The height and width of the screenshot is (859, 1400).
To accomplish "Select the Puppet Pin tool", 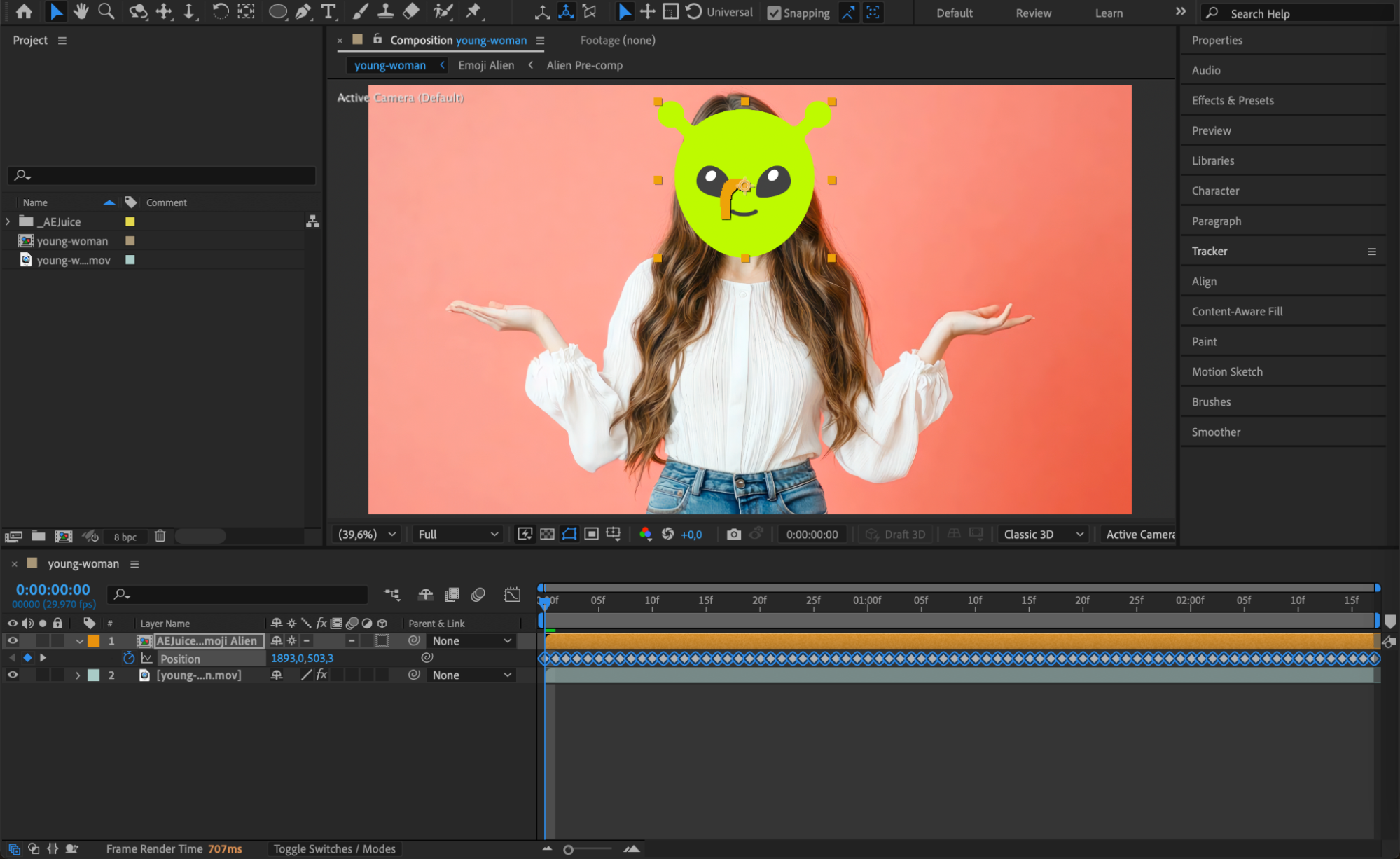I will [474, 11].
